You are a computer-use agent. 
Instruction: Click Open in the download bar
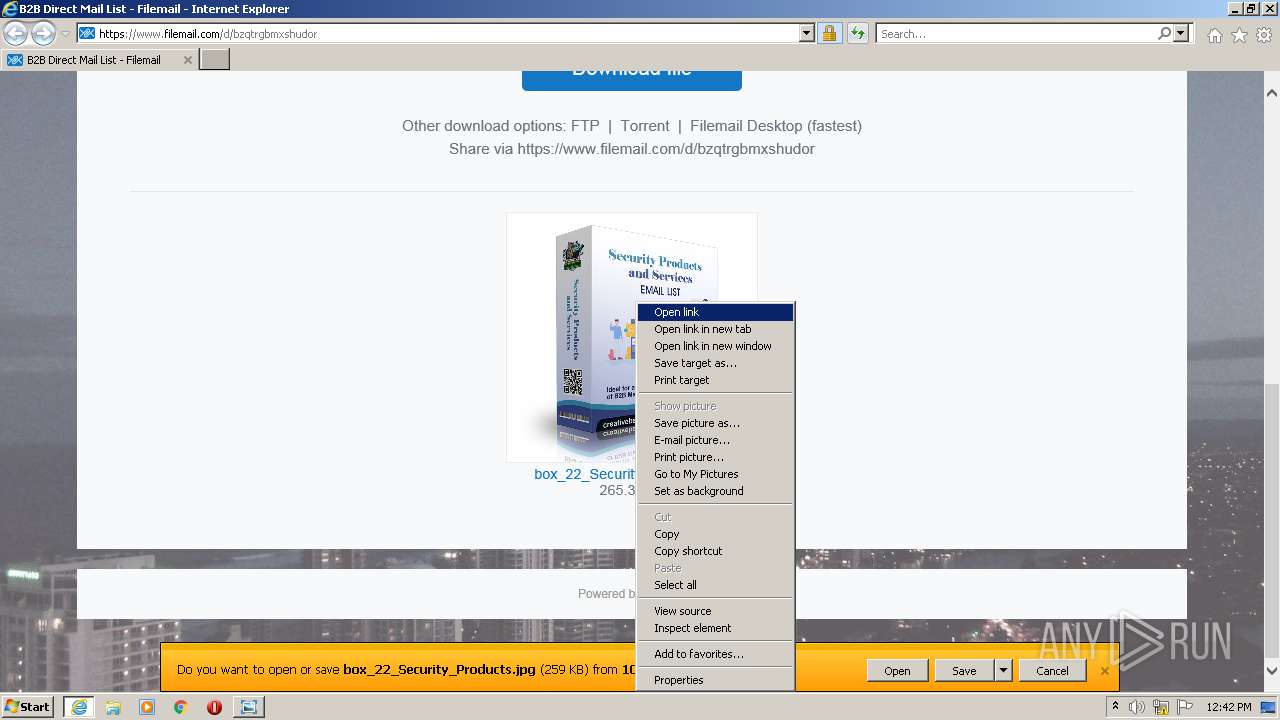tap(897, 671)
